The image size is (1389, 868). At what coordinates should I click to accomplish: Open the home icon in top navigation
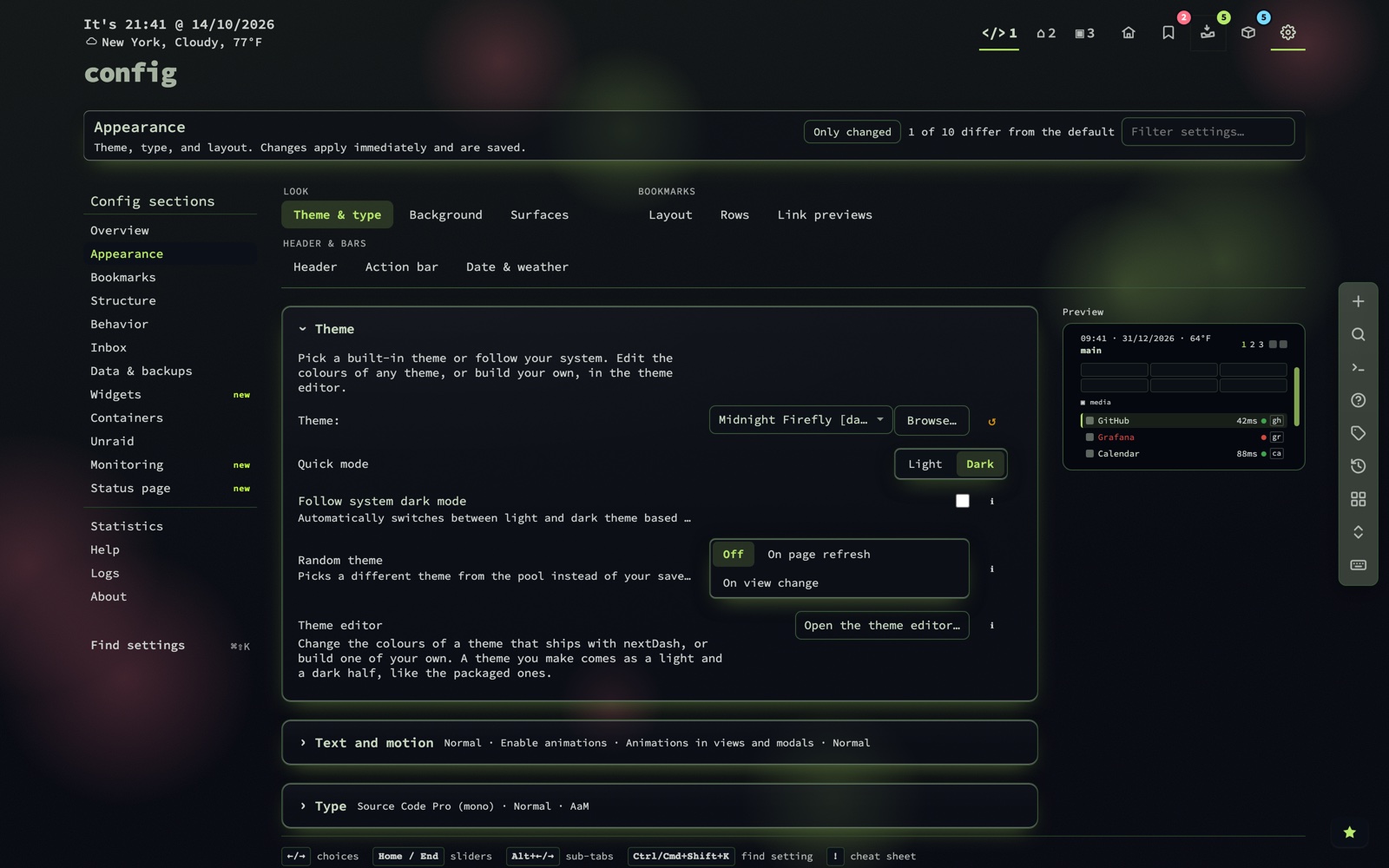[1128, 33]
